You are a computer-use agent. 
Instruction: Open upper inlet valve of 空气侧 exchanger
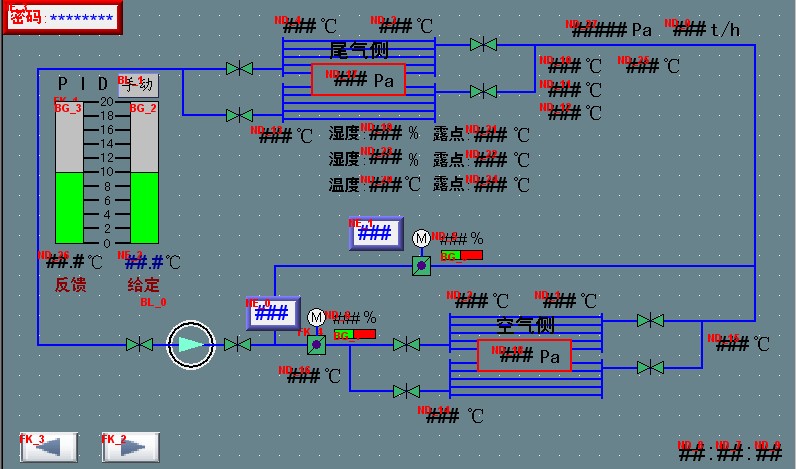[406, 345]
